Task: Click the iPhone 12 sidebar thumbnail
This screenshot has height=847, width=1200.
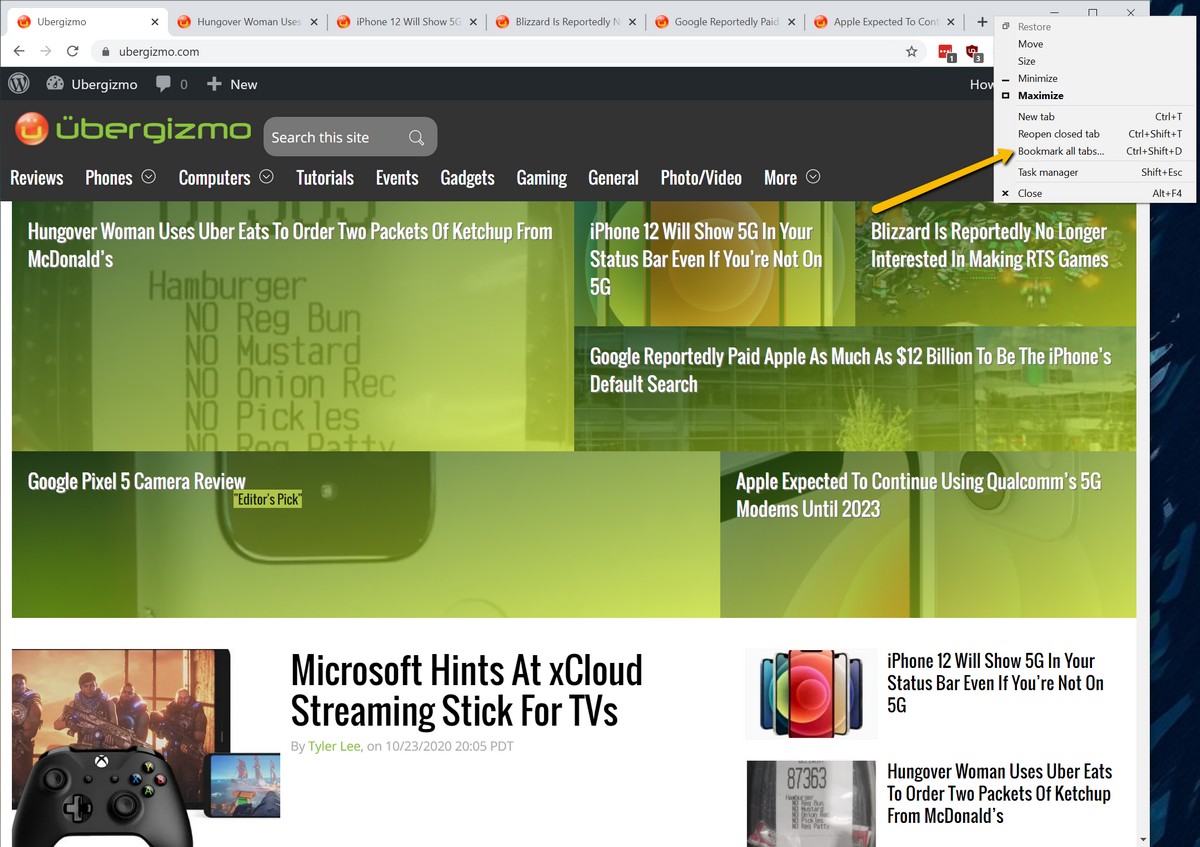Action: point(811,693)
